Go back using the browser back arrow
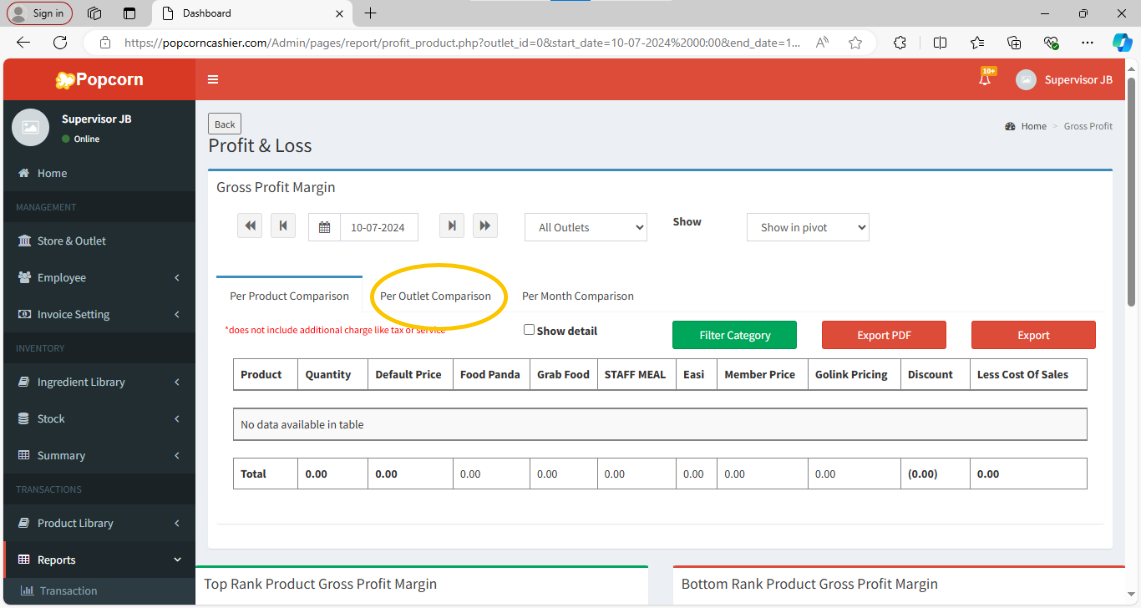The width and height of the screenshot is (1141, 608). pyautogui.click(x=23, y=43)
